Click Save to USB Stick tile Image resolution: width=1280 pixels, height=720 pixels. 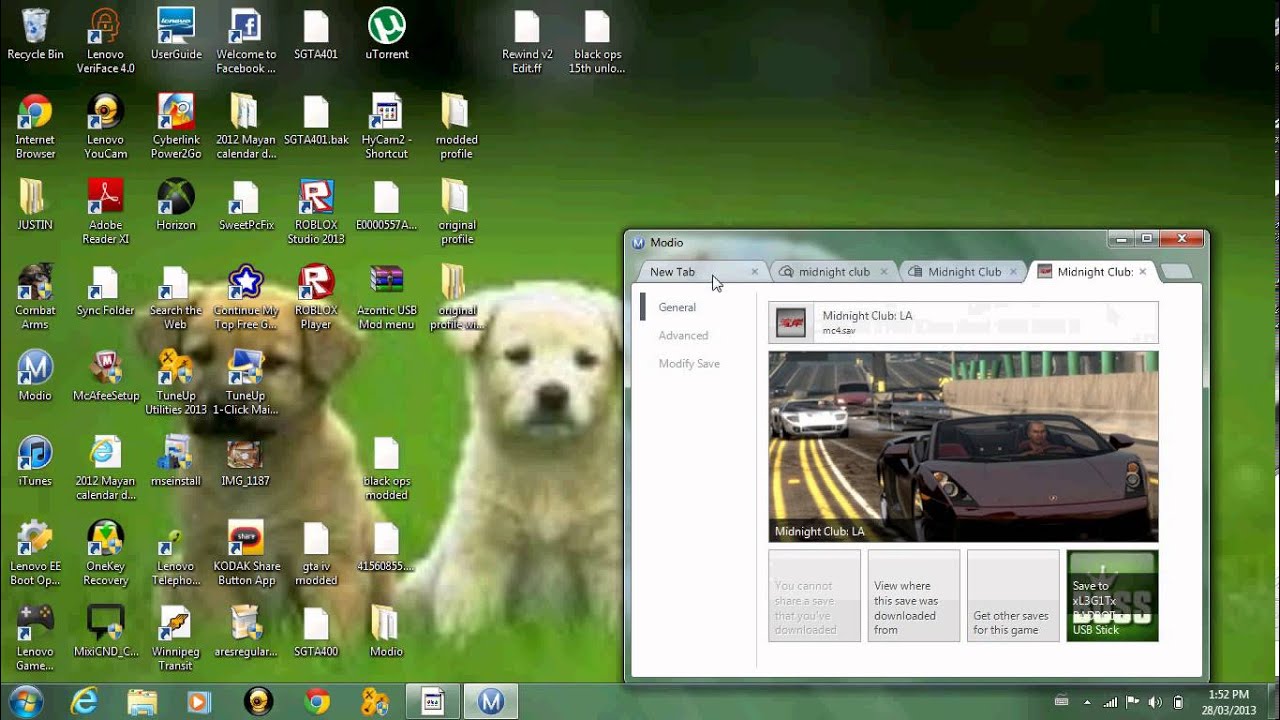(x=1112, y=595)
